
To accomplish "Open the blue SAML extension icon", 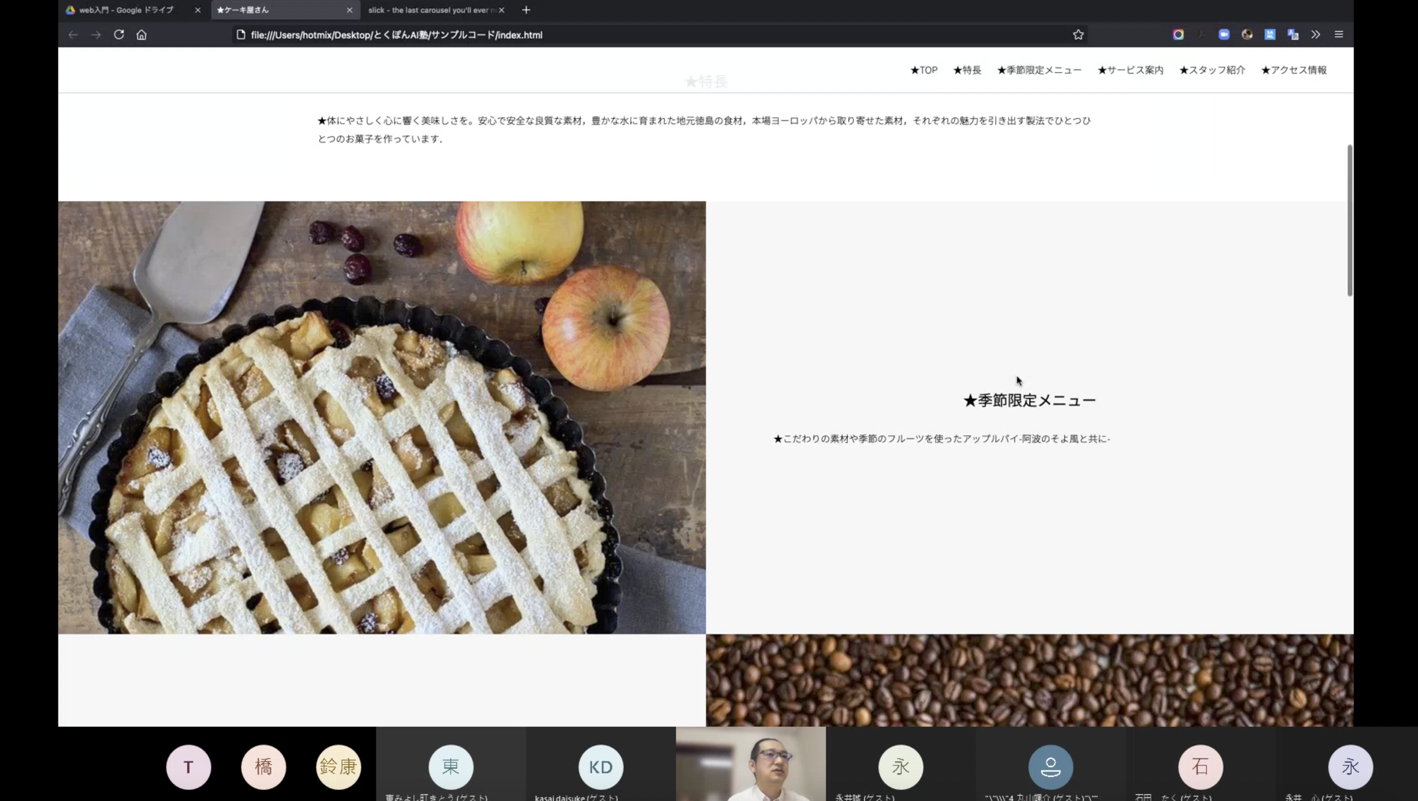I will [x=1270, y=35].
